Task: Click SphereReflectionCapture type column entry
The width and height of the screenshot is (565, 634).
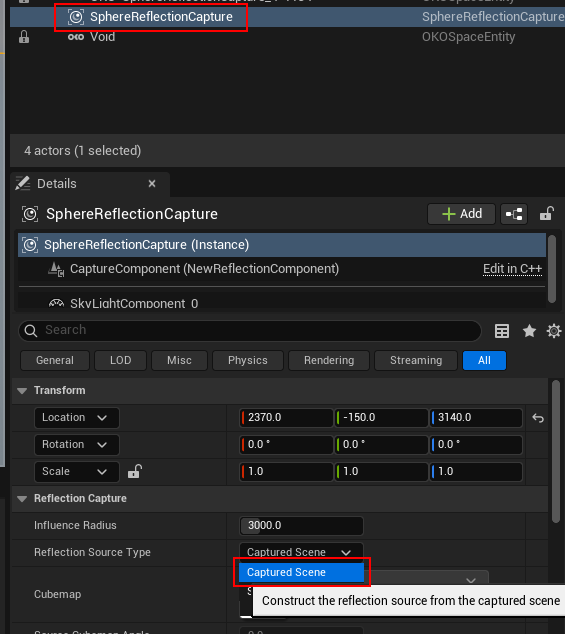Action: pos(493,17)
